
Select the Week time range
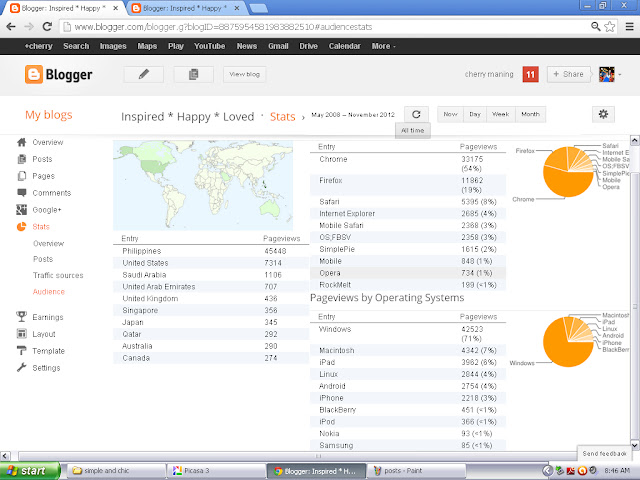tap(500, 114)
